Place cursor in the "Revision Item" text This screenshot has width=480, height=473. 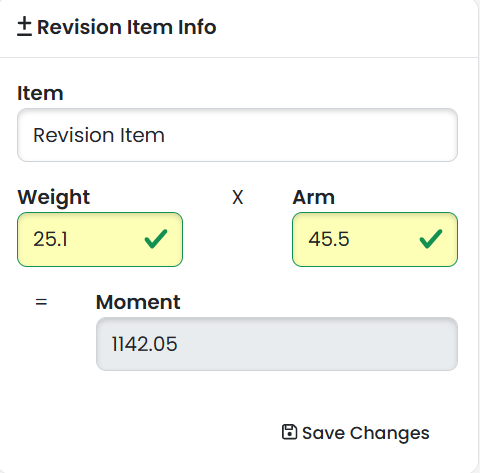(x=99, y=135)
